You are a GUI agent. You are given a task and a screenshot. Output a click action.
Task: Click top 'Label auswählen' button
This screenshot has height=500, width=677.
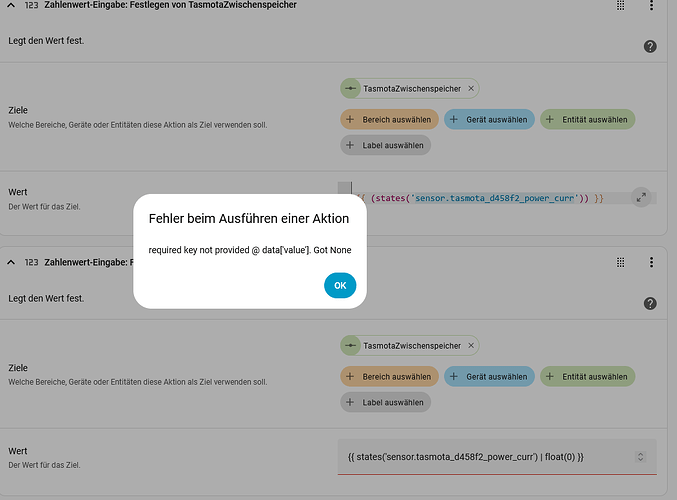click(x=386, y=145)
